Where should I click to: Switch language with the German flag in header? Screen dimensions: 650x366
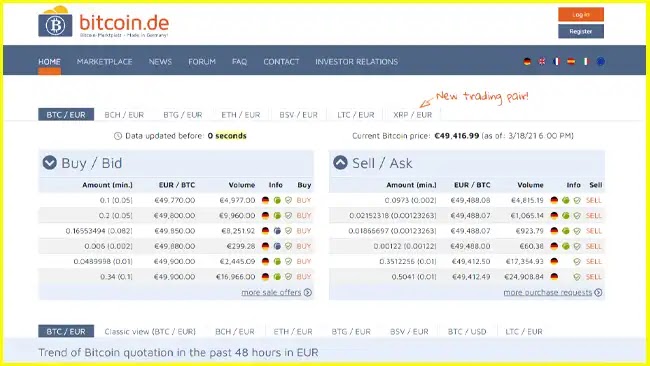[527, 61]
